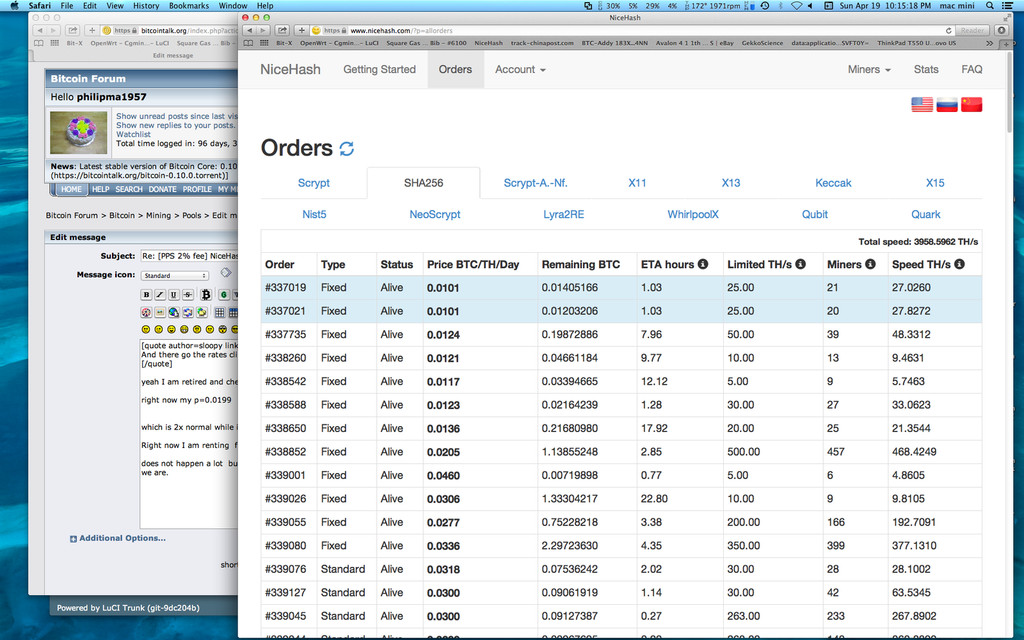Select the SHA256 algorithm tab

click(x=423, y=183)
